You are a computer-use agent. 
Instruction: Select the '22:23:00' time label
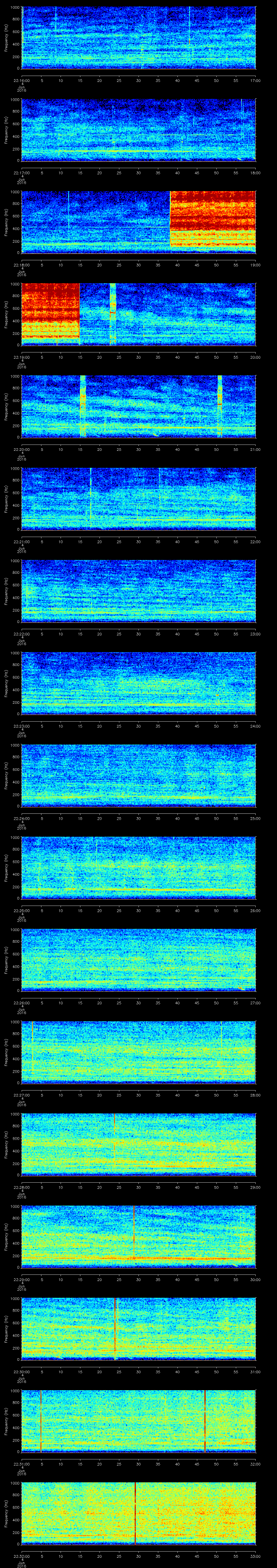click(21, 726)
